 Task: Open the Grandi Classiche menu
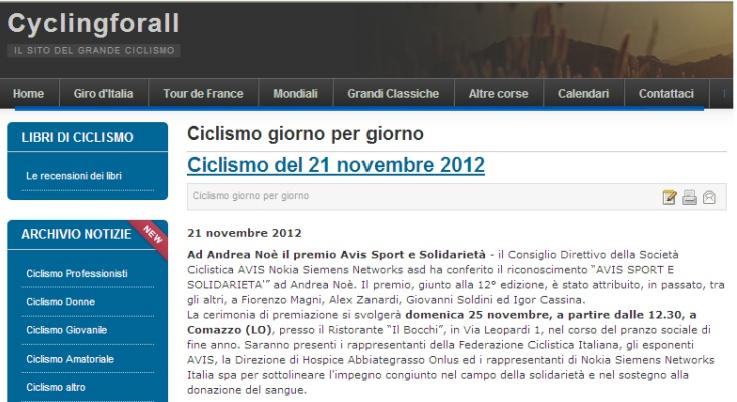(x=393, y=94)
